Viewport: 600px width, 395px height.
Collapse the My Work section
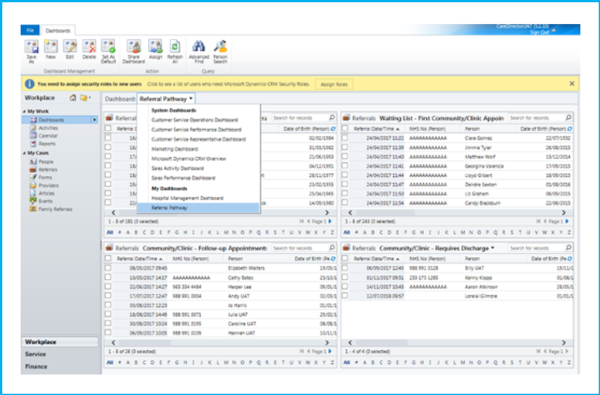(24, 111)
